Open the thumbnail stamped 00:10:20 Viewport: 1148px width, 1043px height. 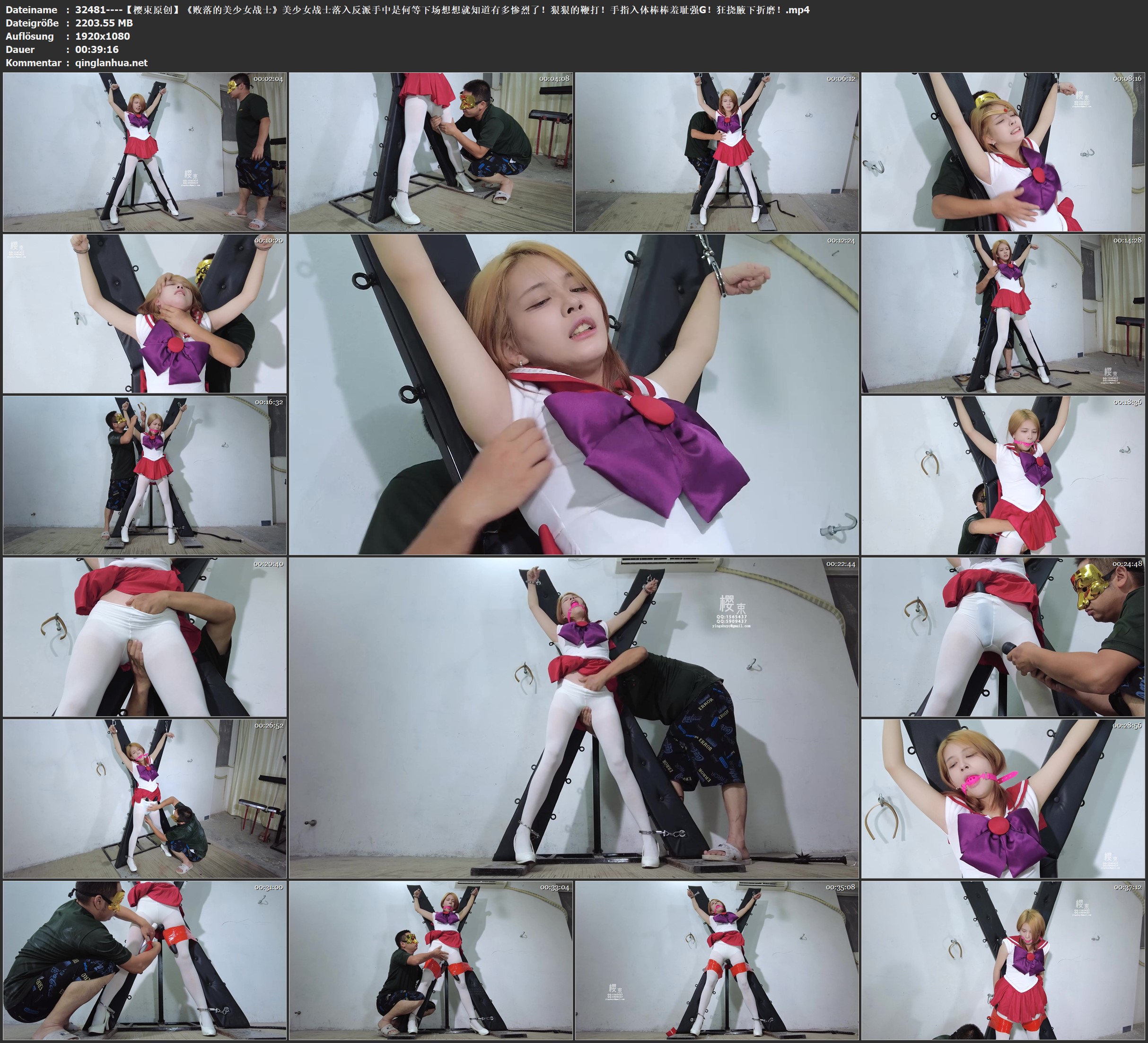click(x=145, y=313)
